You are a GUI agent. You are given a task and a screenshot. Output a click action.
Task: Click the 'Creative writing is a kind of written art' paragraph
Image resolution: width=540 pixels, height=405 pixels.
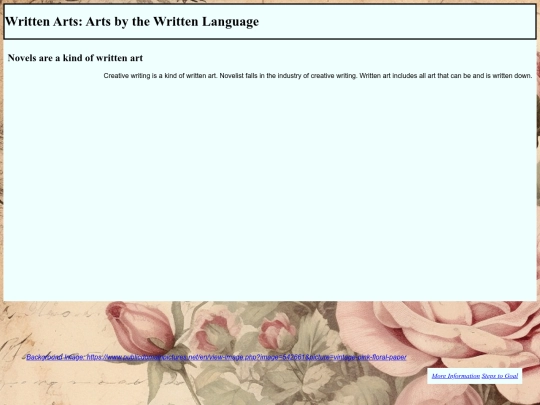[x=318, y=76]
